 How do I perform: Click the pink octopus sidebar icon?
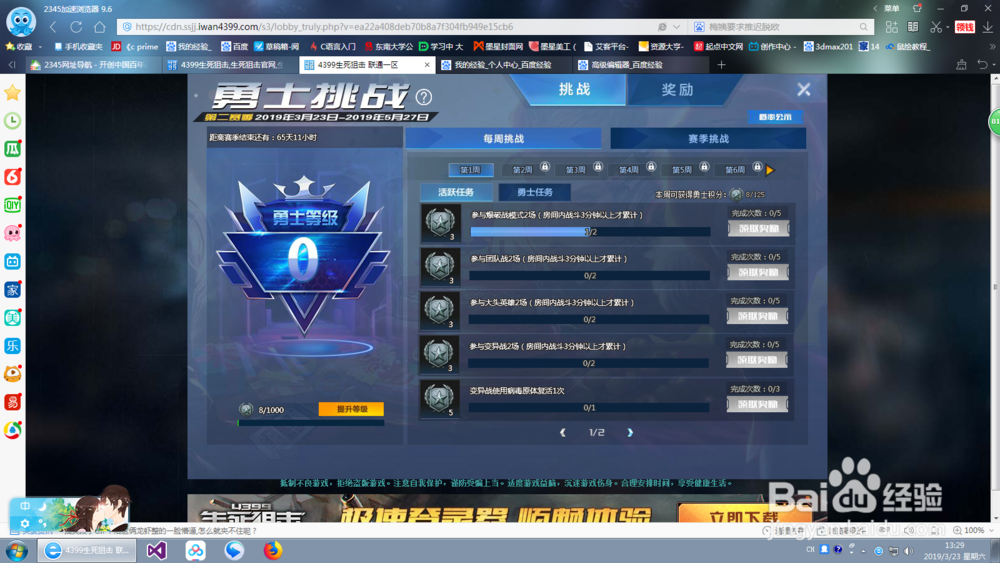tap(12, 233)
